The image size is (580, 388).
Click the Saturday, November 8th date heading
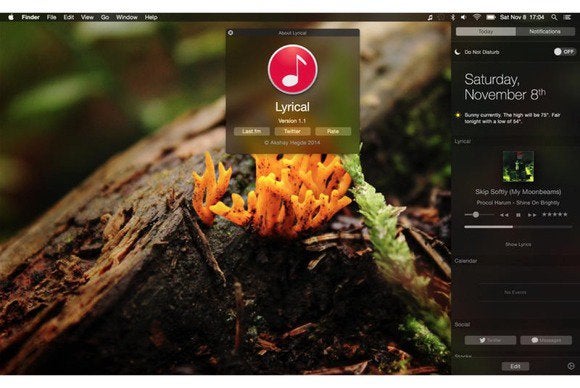click(505, 87)
